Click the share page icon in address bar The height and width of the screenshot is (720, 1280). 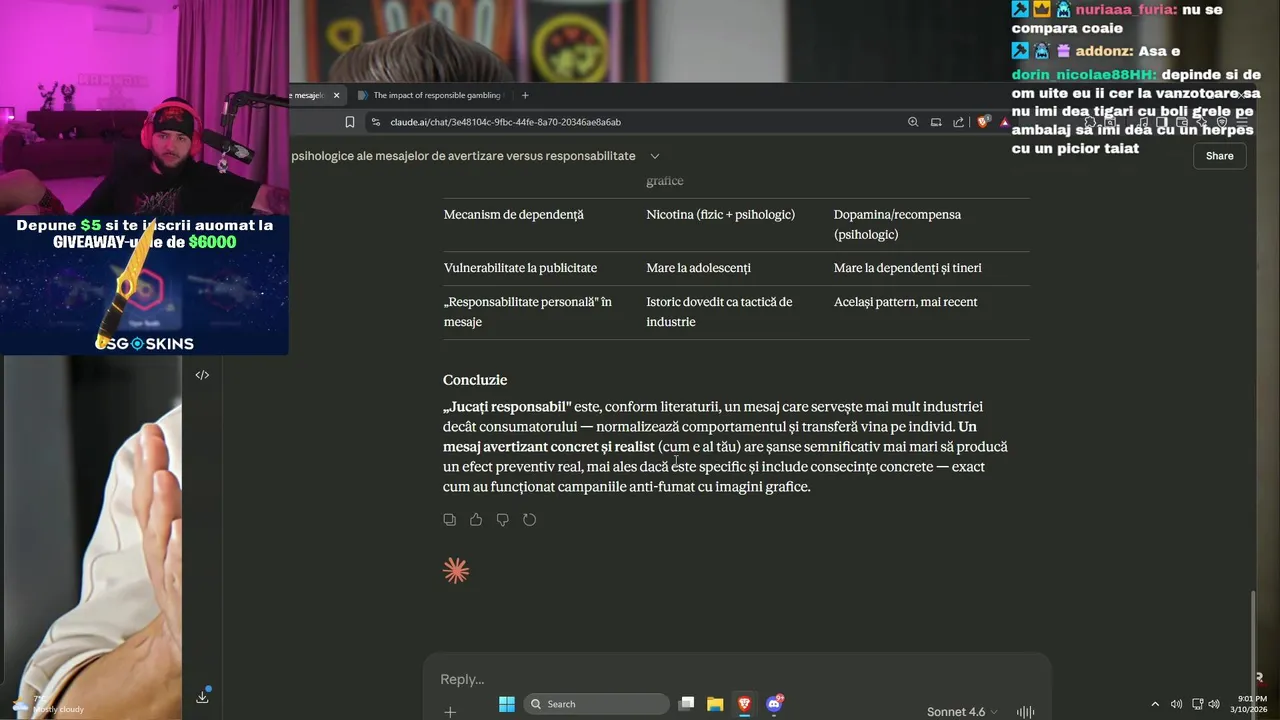click(958, 122)
